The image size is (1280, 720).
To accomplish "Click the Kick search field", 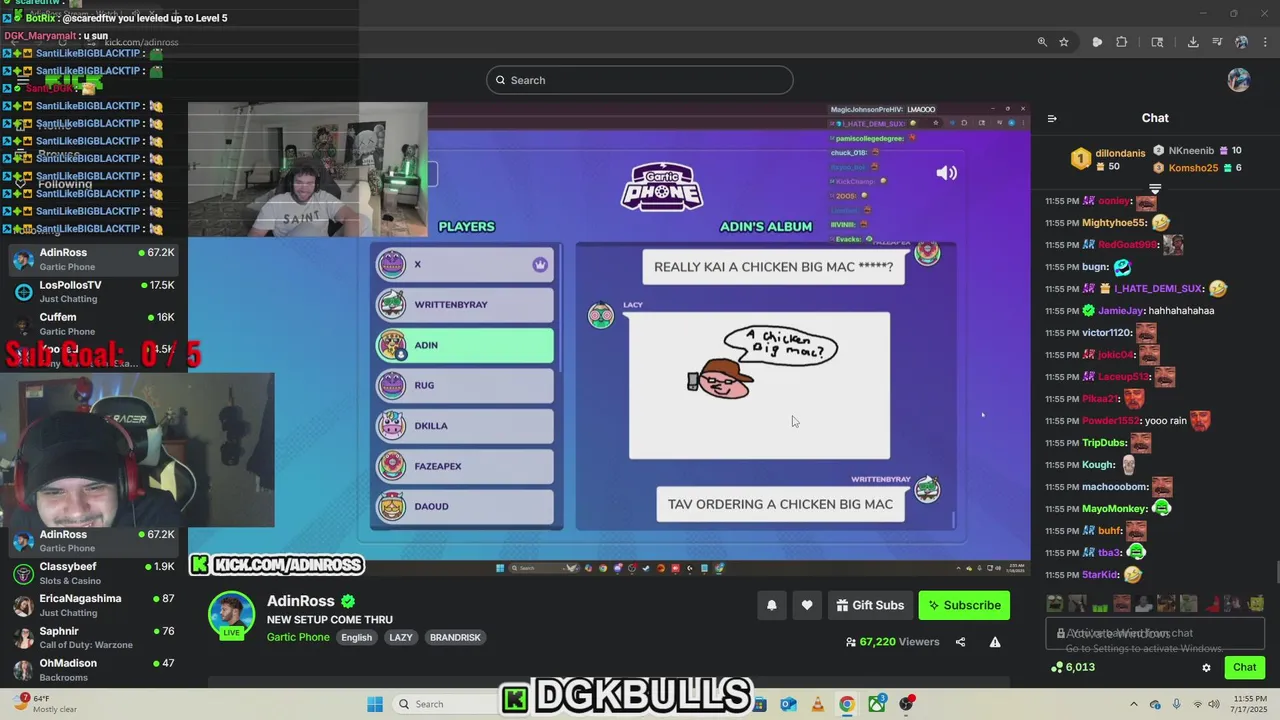I will [x=640, y=80].
